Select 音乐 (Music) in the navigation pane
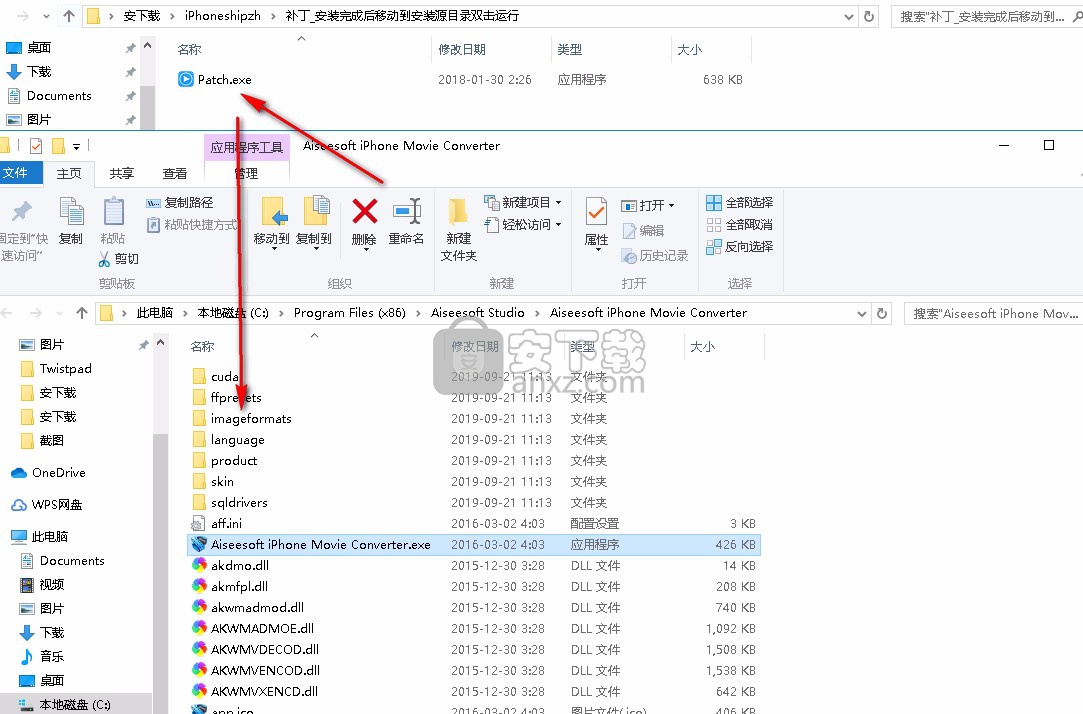 pos(51,657)
